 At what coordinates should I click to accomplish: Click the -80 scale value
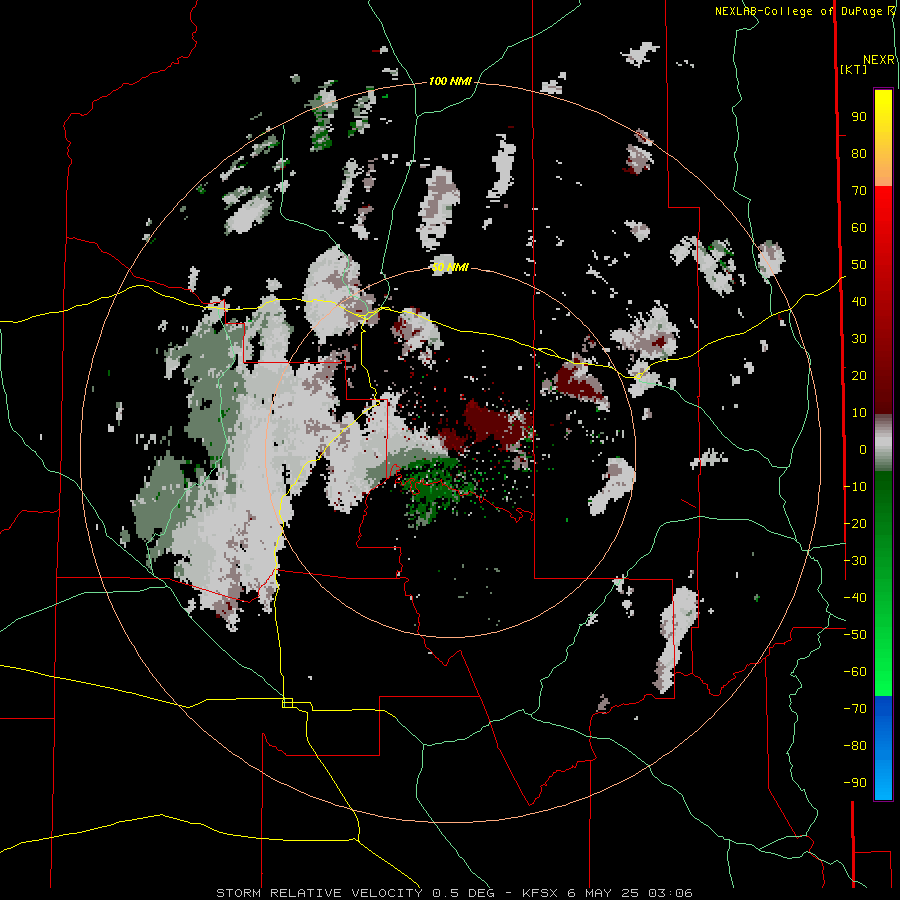[x=855, y=746]
